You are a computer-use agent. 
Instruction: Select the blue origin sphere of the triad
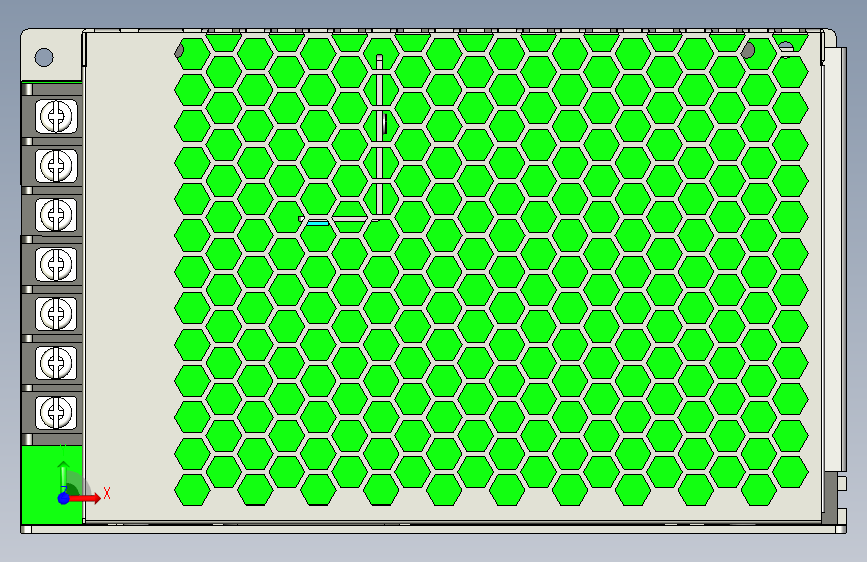[64, 498]
